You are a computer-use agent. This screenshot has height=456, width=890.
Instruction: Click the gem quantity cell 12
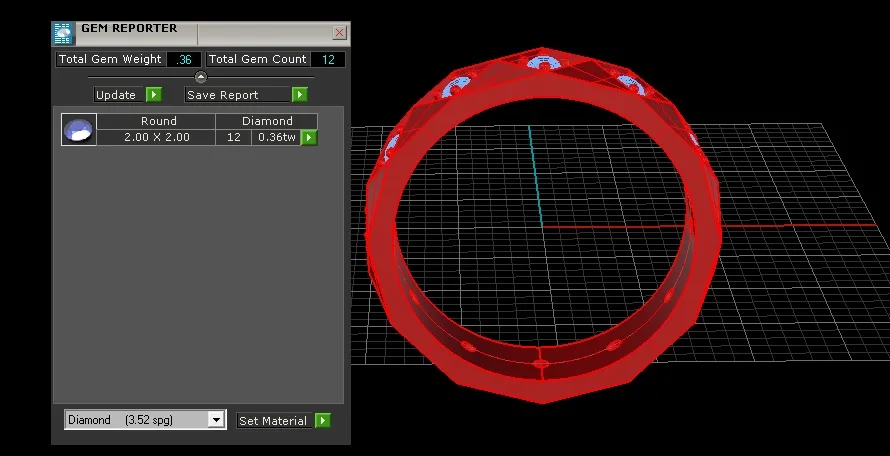[x=234, y=137]
